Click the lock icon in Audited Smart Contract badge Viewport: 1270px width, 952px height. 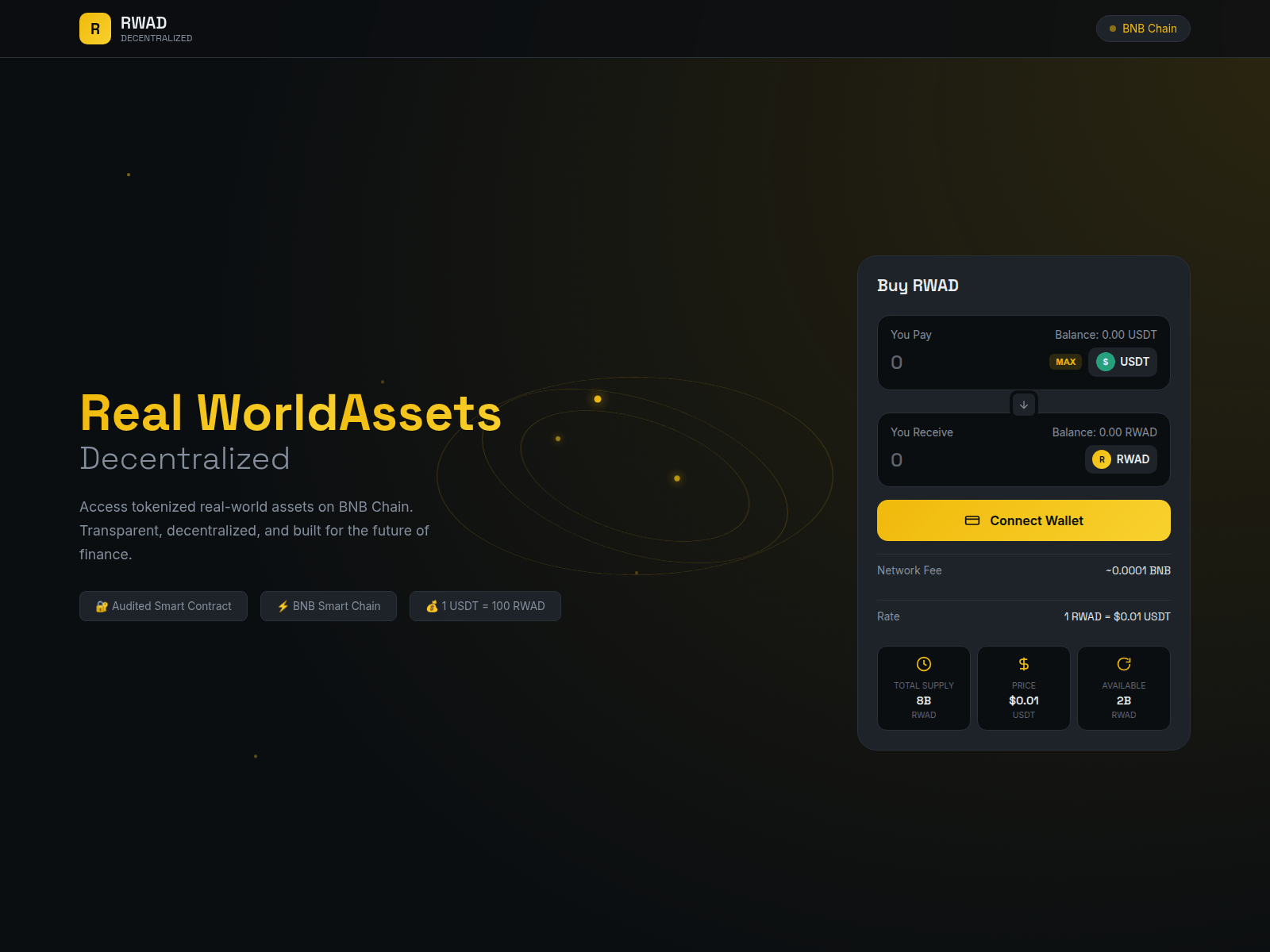click(102, 606)
